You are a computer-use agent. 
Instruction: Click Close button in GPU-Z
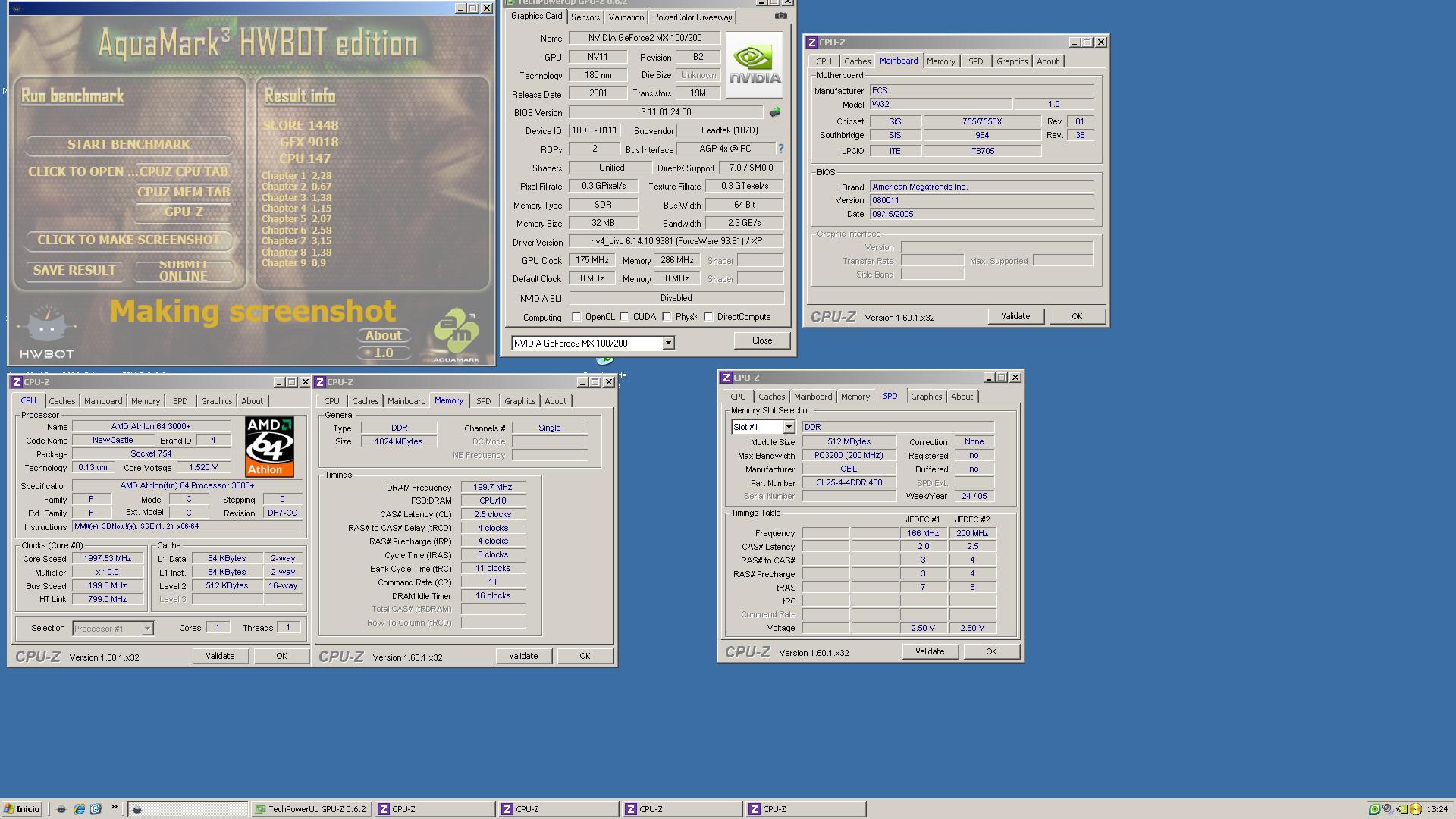761,340
